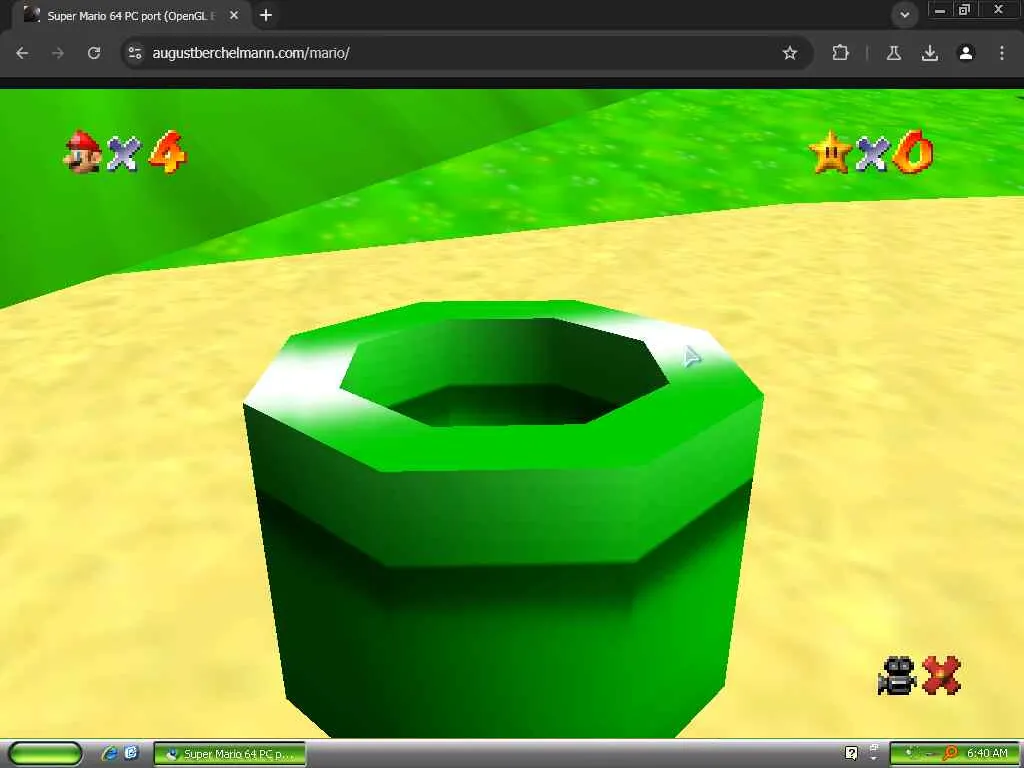Click the browser forward arrow

coord(58,53)
